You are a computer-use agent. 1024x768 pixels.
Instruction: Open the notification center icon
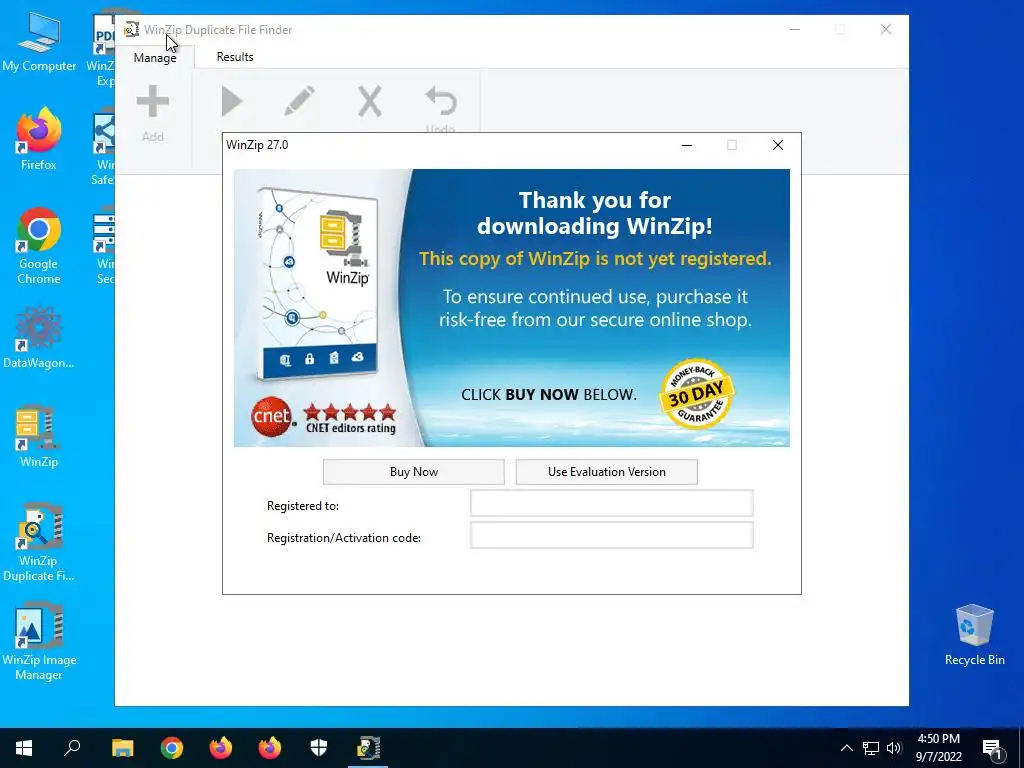tap(992, 748)
